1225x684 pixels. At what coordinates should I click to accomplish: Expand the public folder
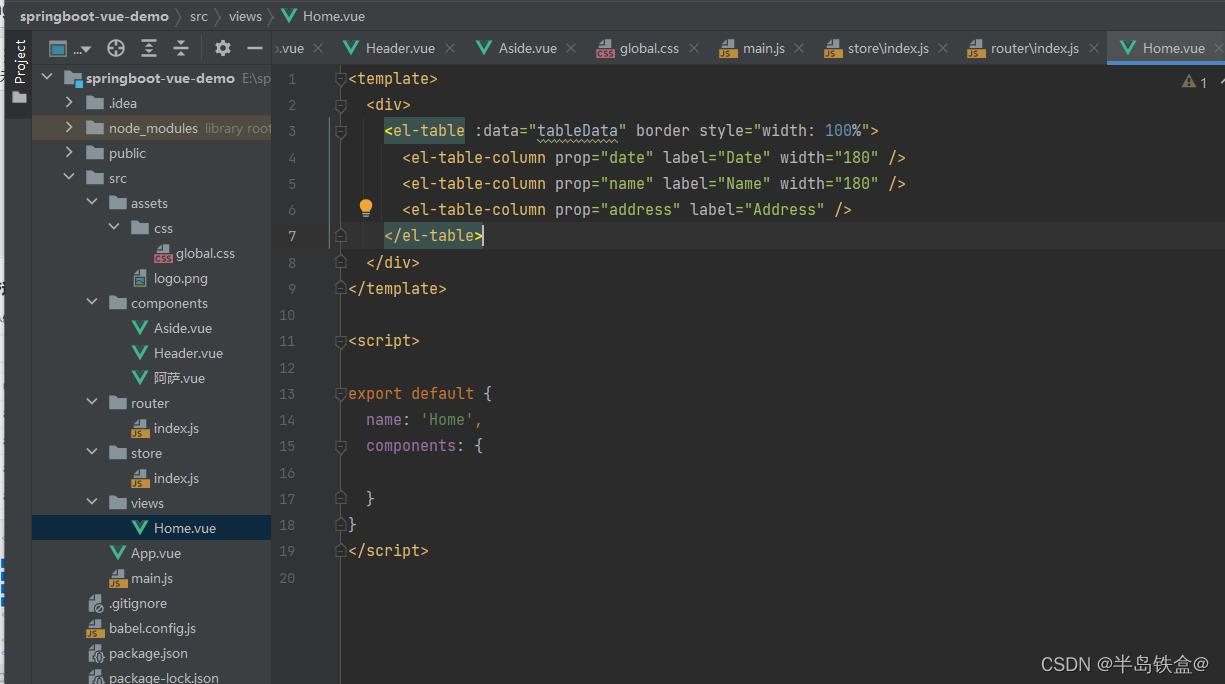tap(69, 153)
